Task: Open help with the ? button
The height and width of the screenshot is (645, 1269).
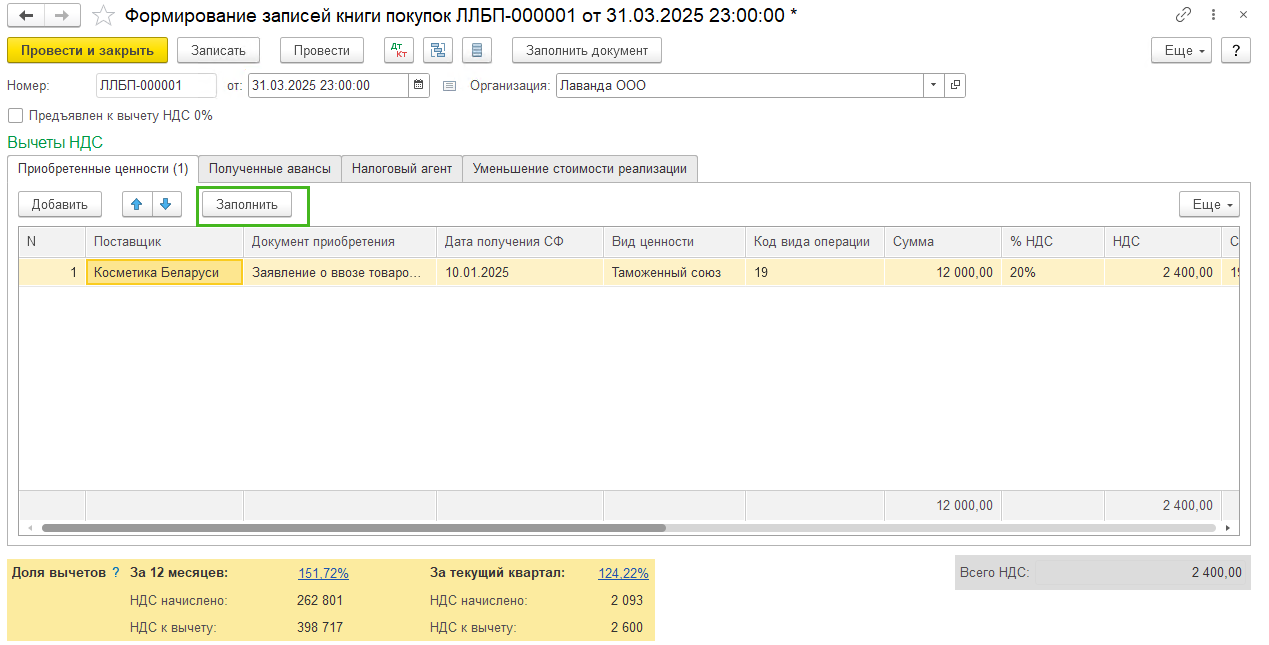Action: (1236, 50)
